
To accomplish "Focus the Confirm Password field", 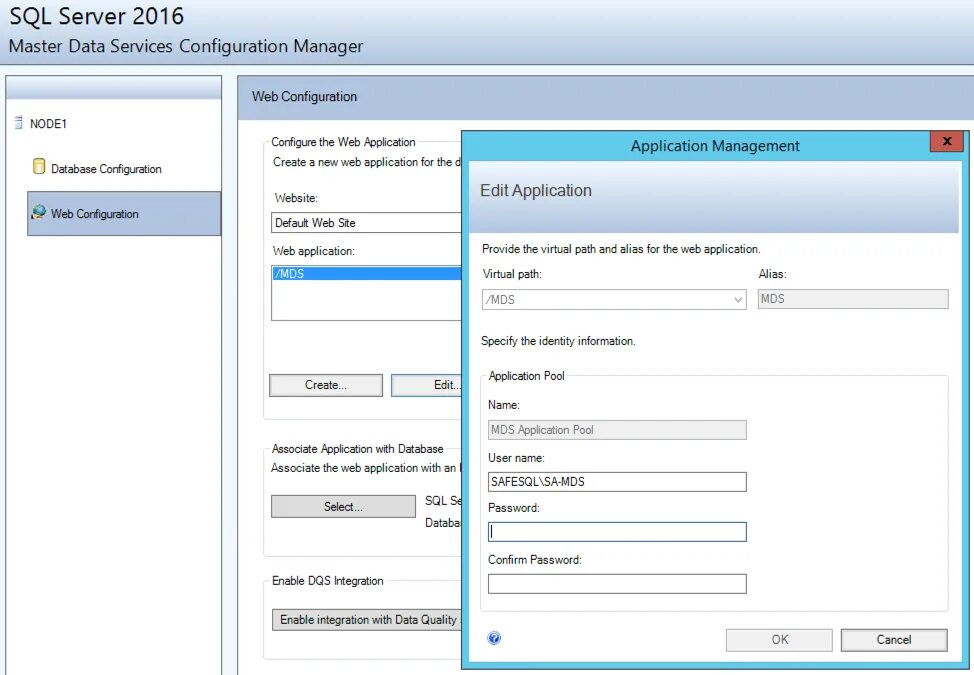I will tap(617, 584).
